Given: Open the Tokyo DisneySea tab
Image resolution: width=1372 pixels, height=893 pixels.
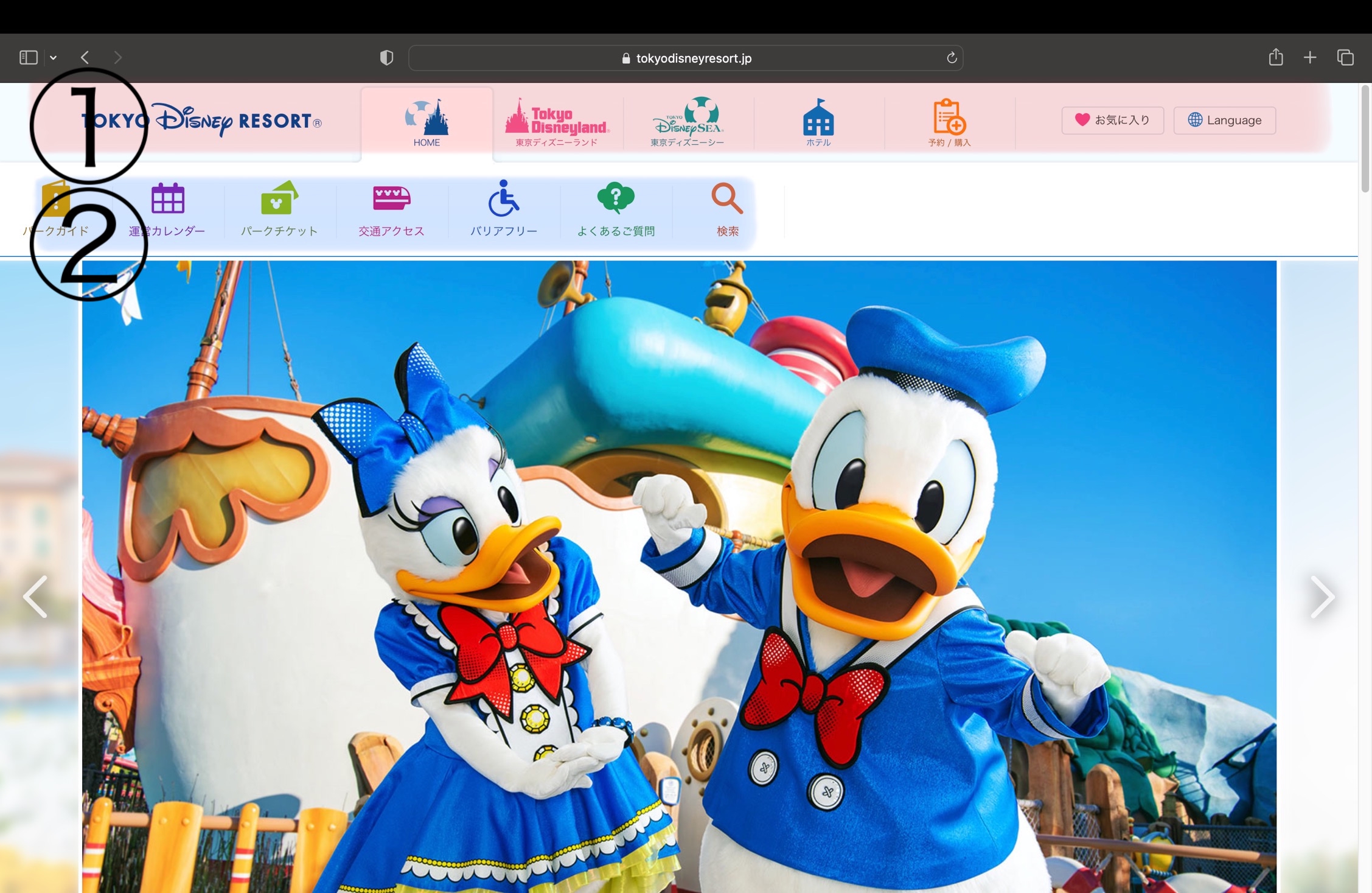Looking at the screenshot, I should [x=688, y=124].
